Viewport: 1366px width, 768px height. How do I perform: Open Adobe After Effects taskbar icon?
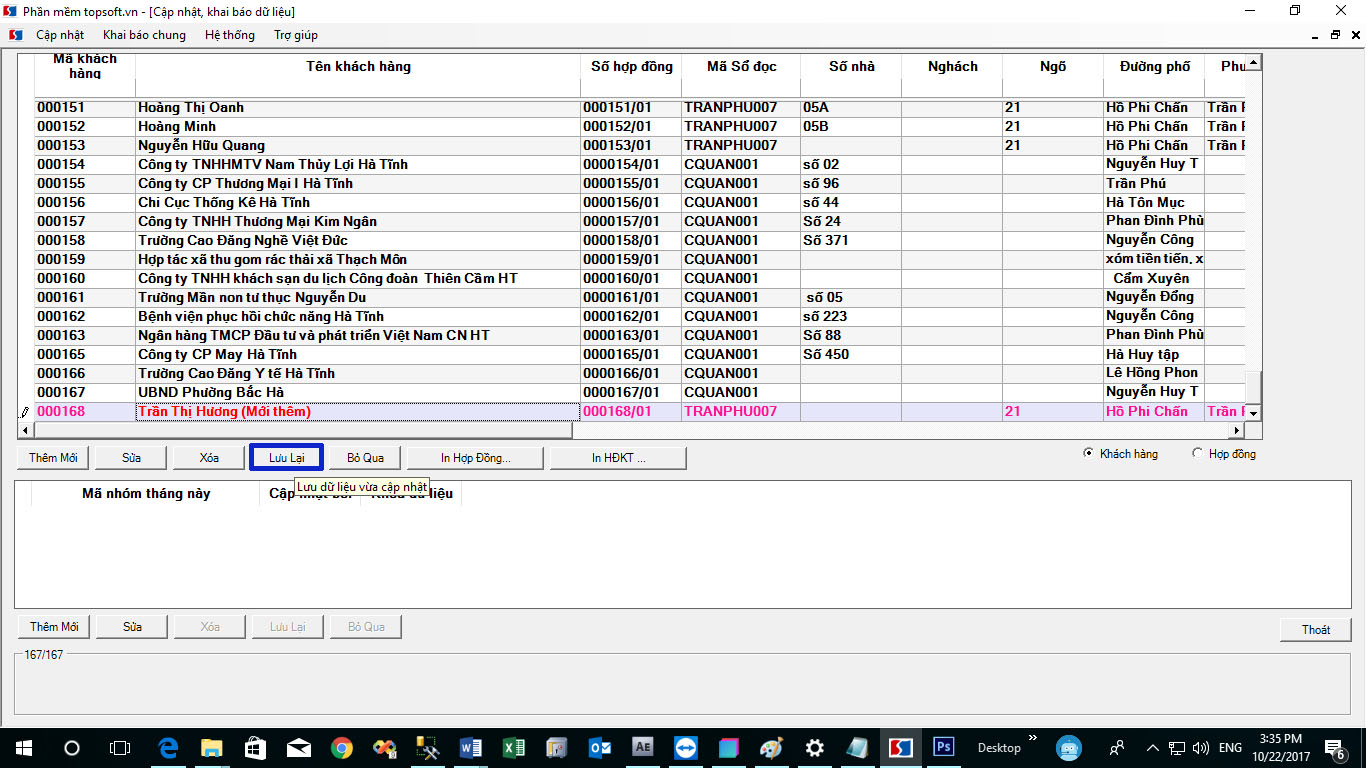click(643, 748)
